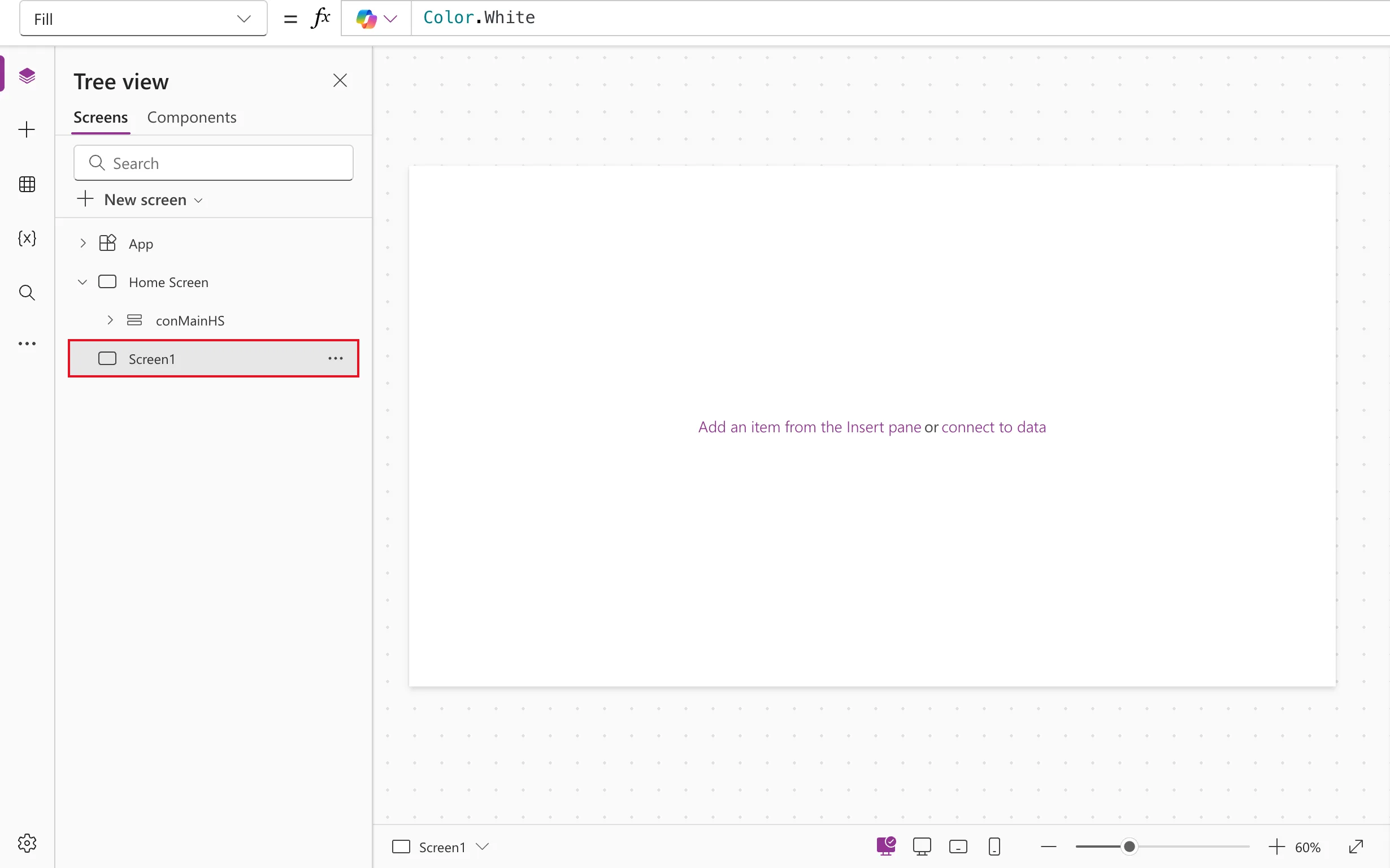
Task: Click the zoom slider handle
Action: click(x=1129, y=847)
